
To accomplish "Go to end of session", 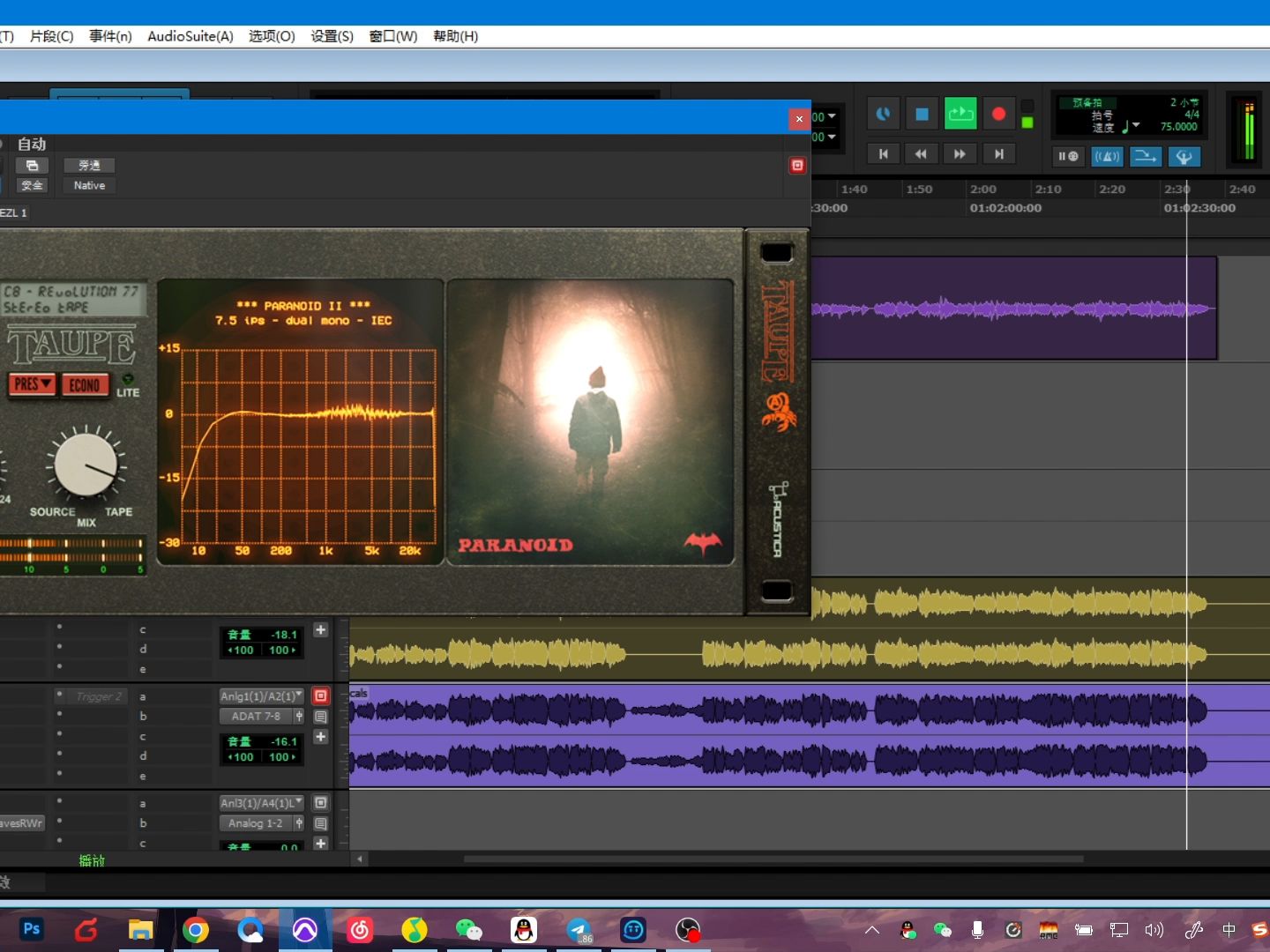I will pyautogui.click(x=998, y=154).
